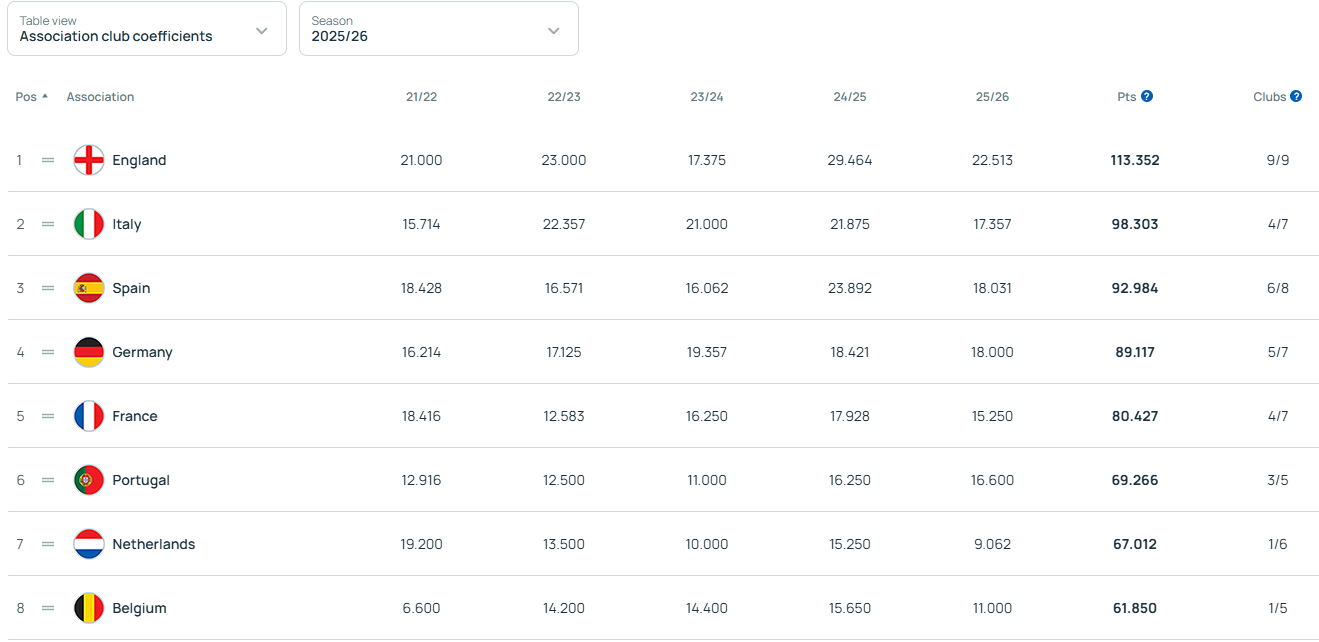Click the Association column header
The height and width of the screenshot is (642, 1319).
100,97
